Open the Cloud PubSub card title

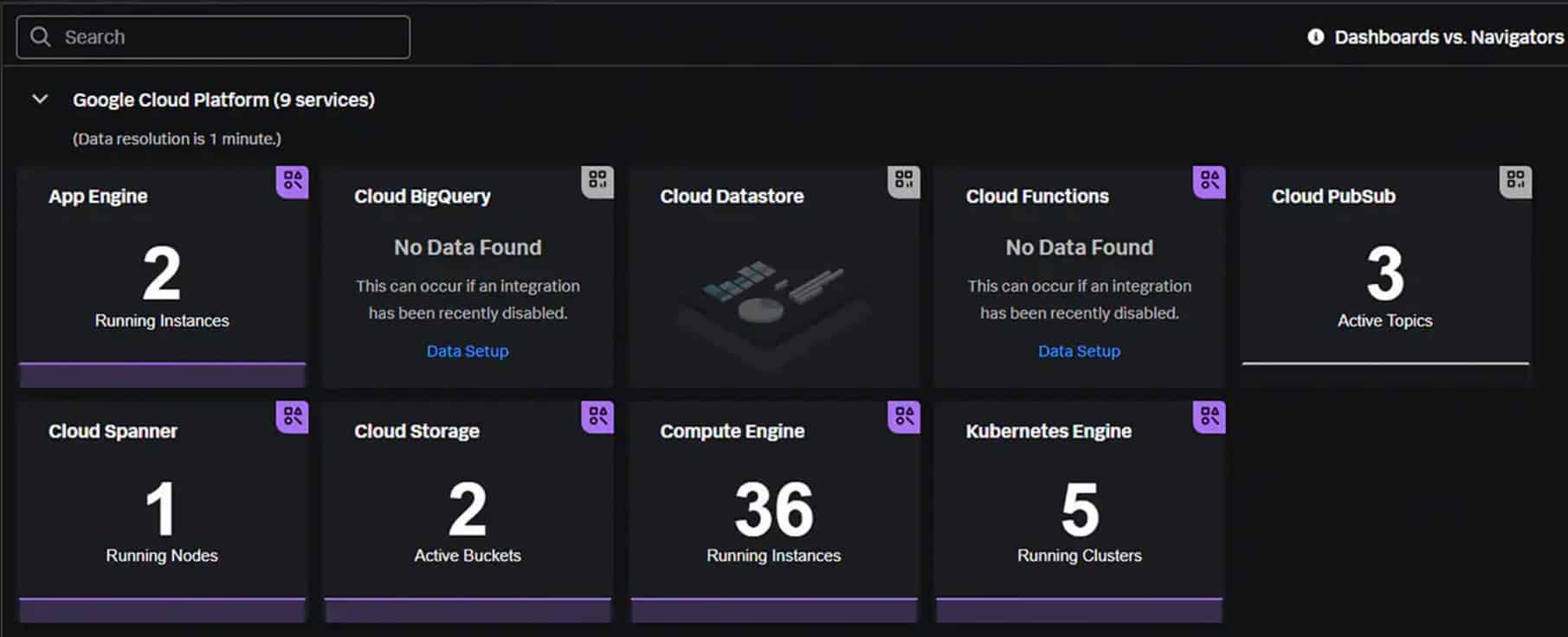pos(1333,196)
